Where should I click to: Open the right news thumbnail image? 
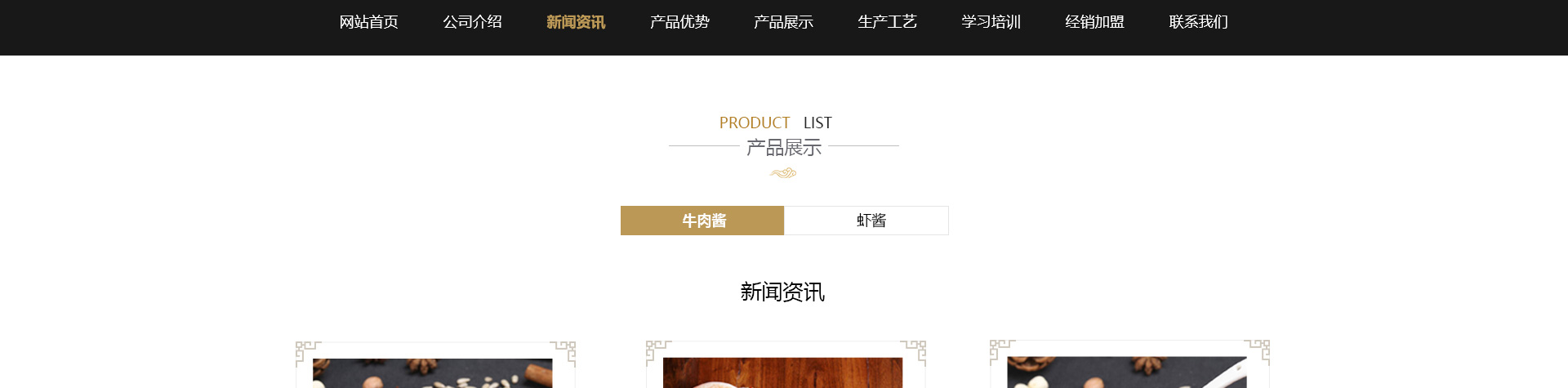(1127, 372)
